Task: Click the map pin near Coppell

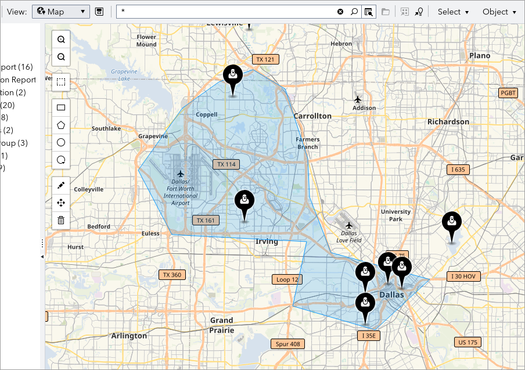Action: coord(233,80)
